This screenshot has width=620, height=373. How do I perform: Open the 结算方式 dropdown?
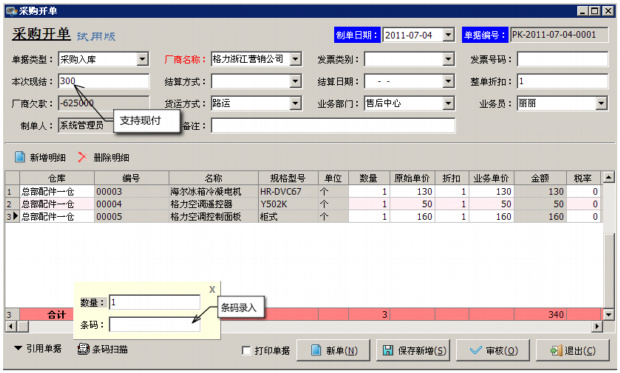pos(295,81)
